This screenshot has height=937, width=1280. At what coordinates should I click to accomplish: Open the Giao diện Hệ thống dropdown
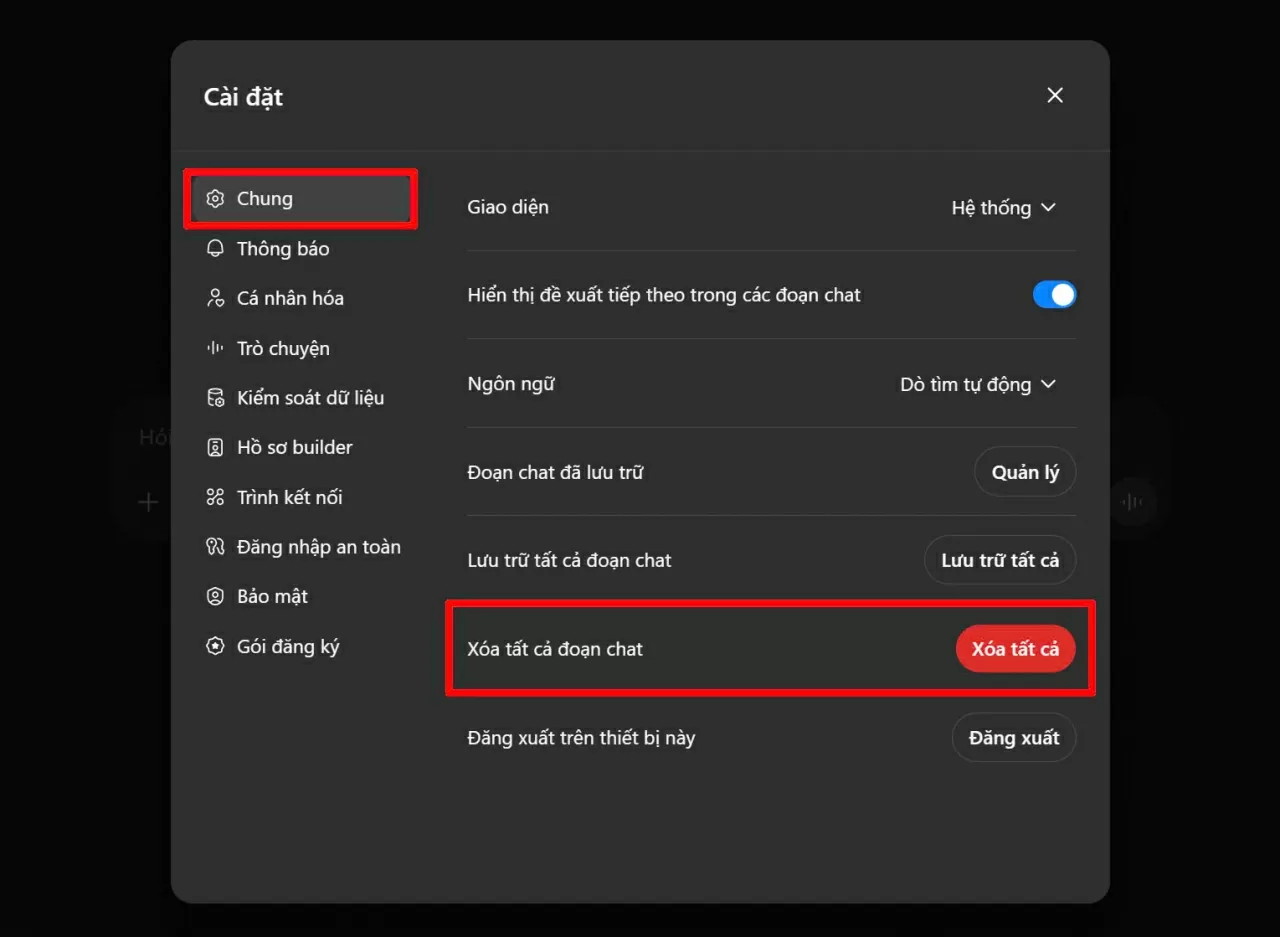point(1004,207)
